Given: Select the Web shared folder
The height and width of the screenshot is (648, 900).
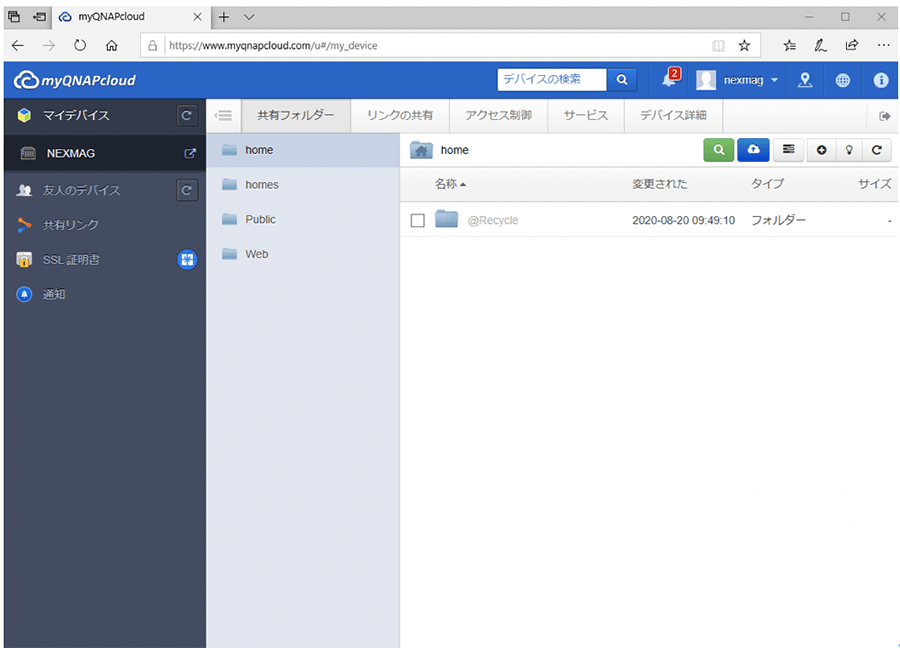Looking at the screenshot, I should click(303, 254).
